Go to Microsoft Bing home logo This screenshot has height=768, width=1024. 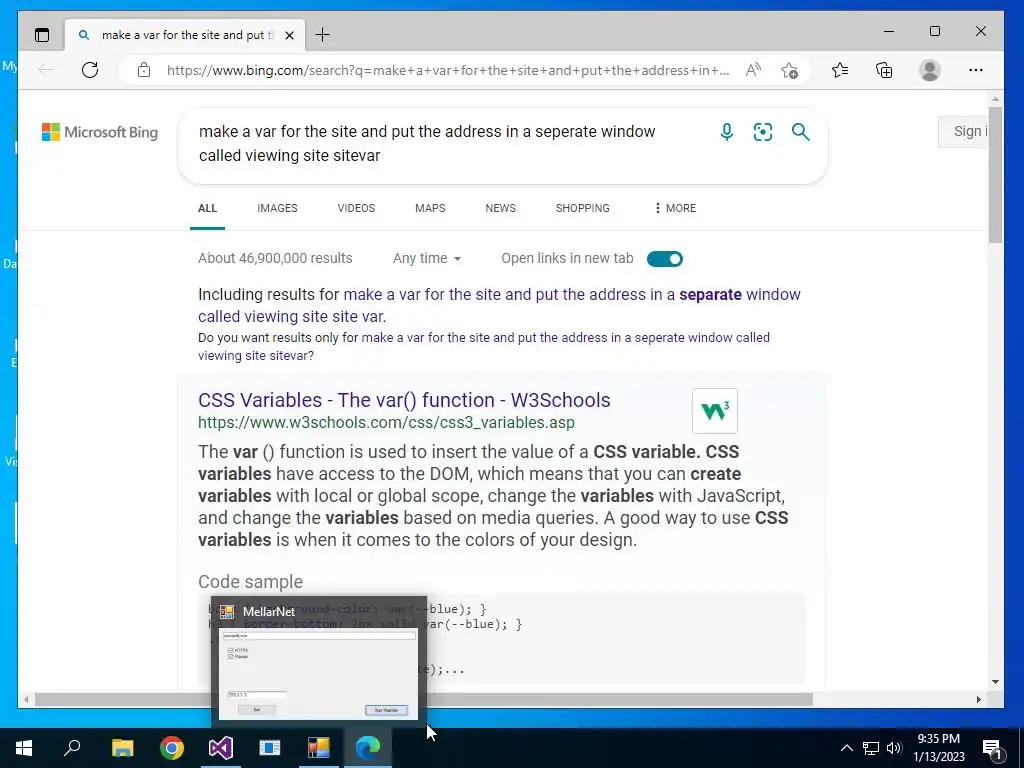click(100, 133)
